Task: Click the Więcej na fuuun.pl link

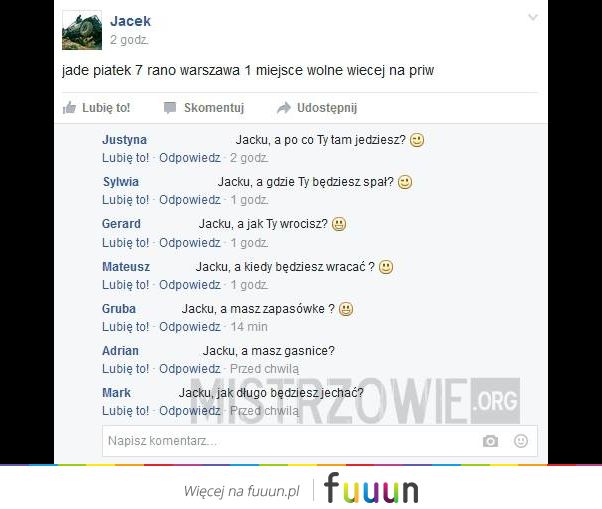Action: pyautogui.click(x=241, y=491)
